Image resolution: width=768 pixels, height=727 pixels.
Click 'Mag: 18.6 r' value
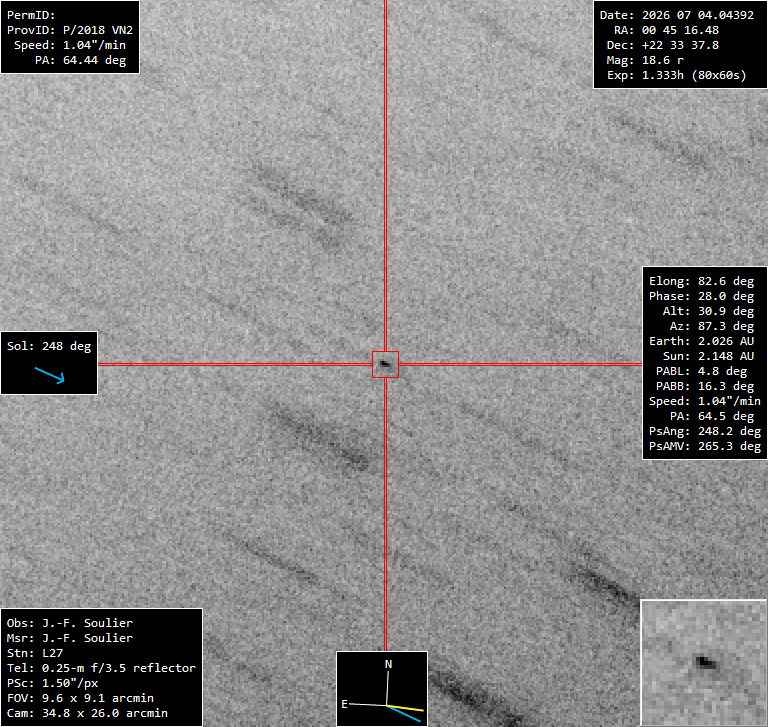coord(645,60)
